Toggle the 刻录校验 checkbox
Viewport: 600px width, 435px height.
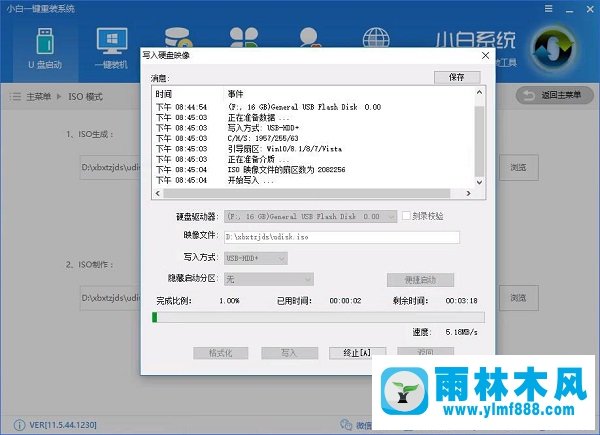pos(406,216)
